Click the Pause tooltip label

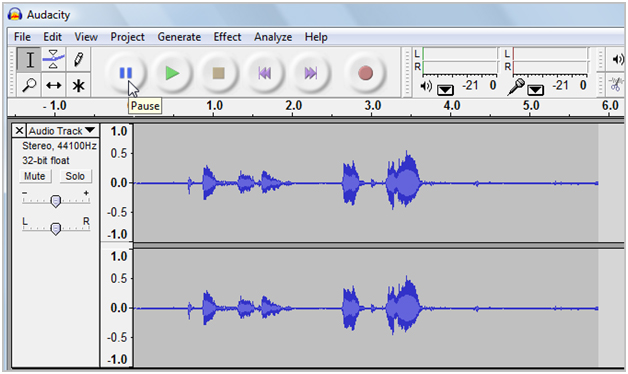[145, 106]
